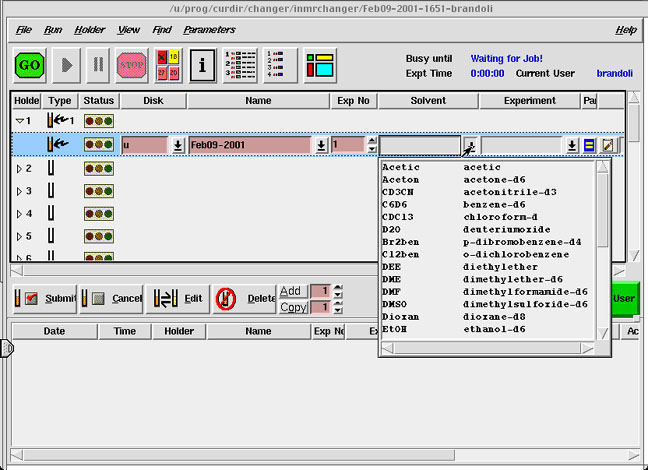Click the play arrow toolbar button

click(66, 65)
